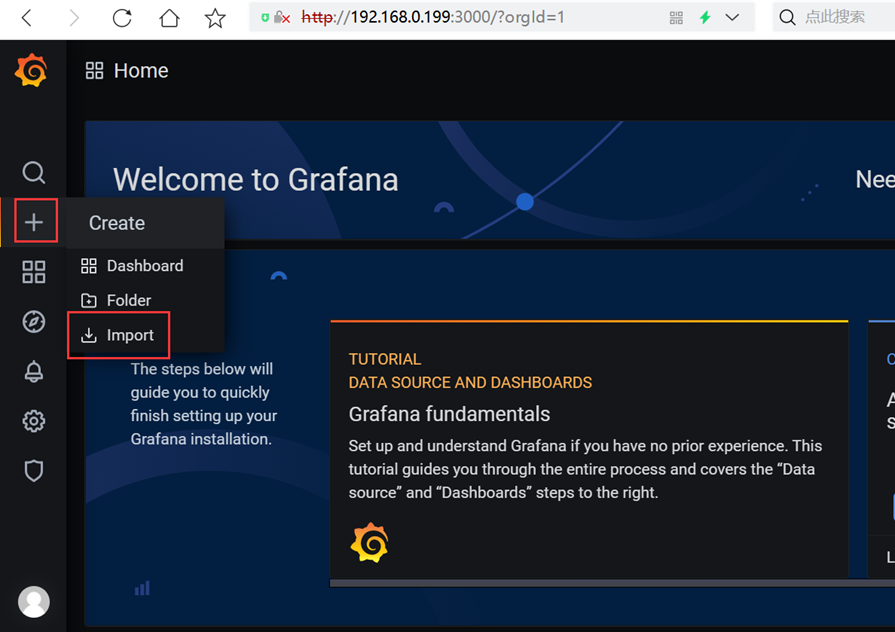Click the Welcome to Grafana heading
The image size is (895, 632).
point(256,180)
